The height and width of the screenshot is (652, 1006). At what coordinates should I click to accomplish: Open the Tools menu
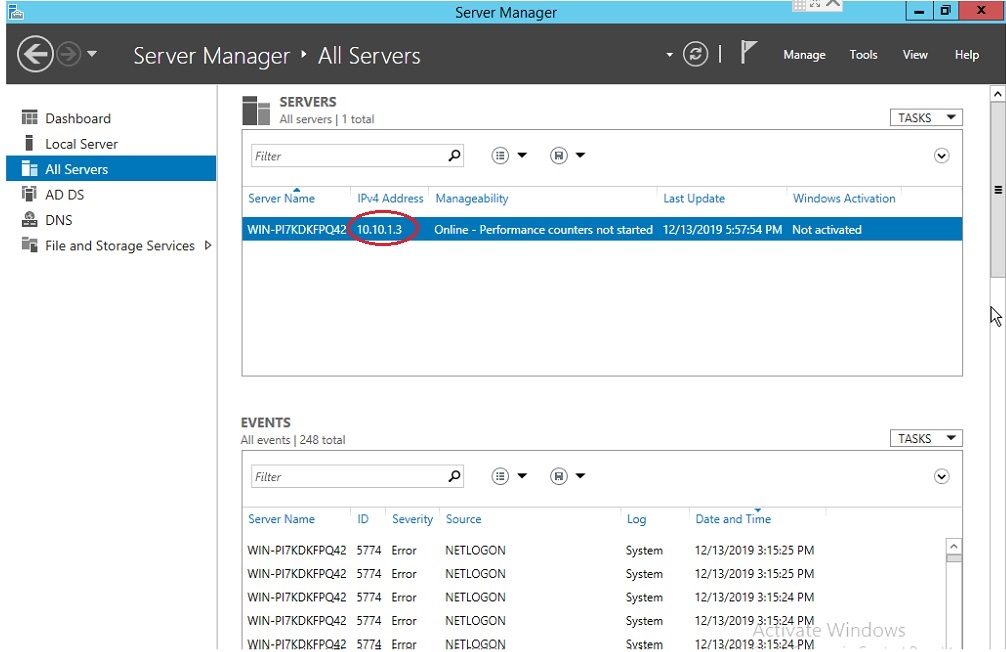point(863,55)
